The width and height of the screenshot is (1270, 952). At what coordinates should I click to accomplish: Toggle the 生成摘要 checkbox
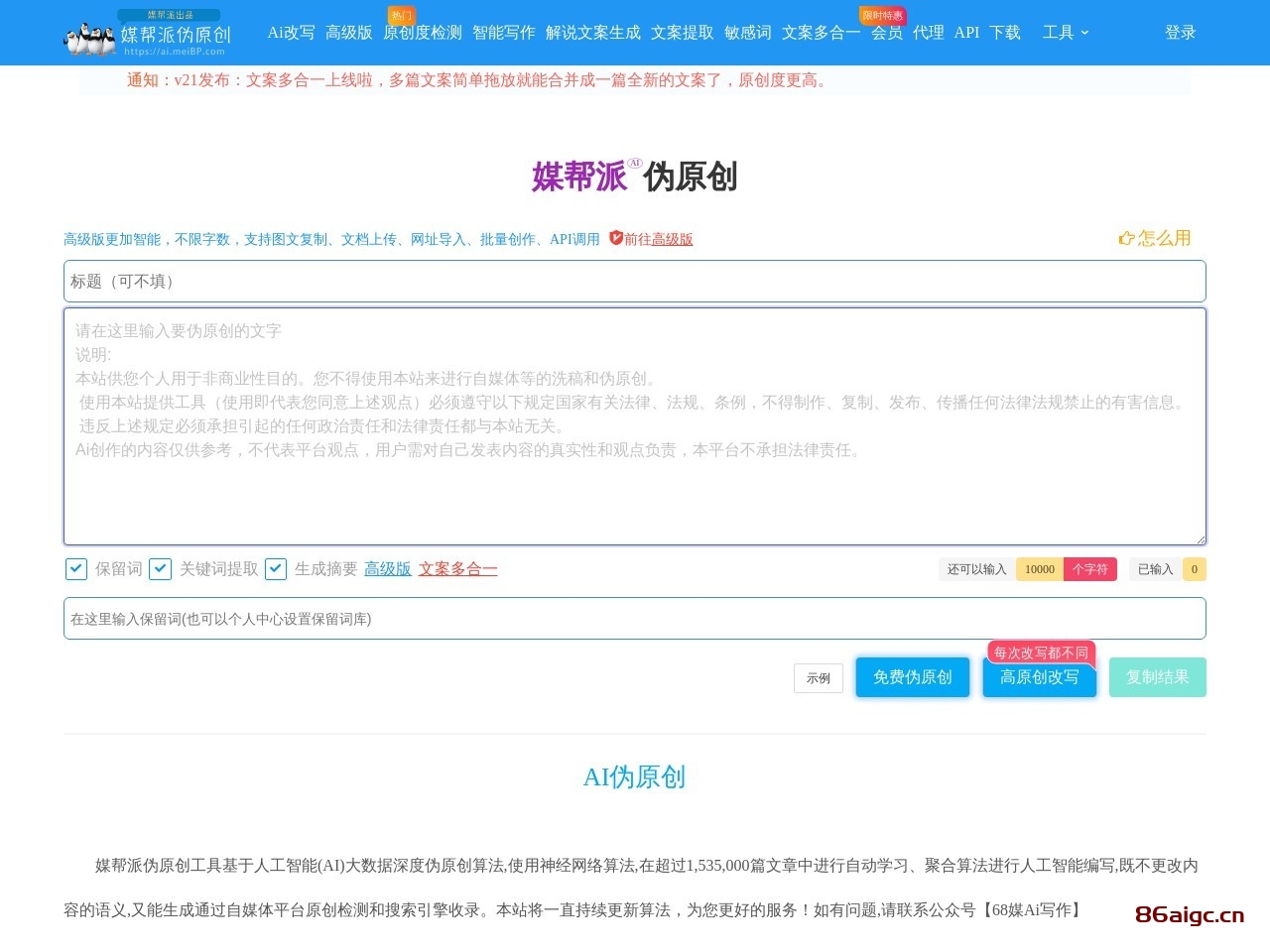coord(276,569)
